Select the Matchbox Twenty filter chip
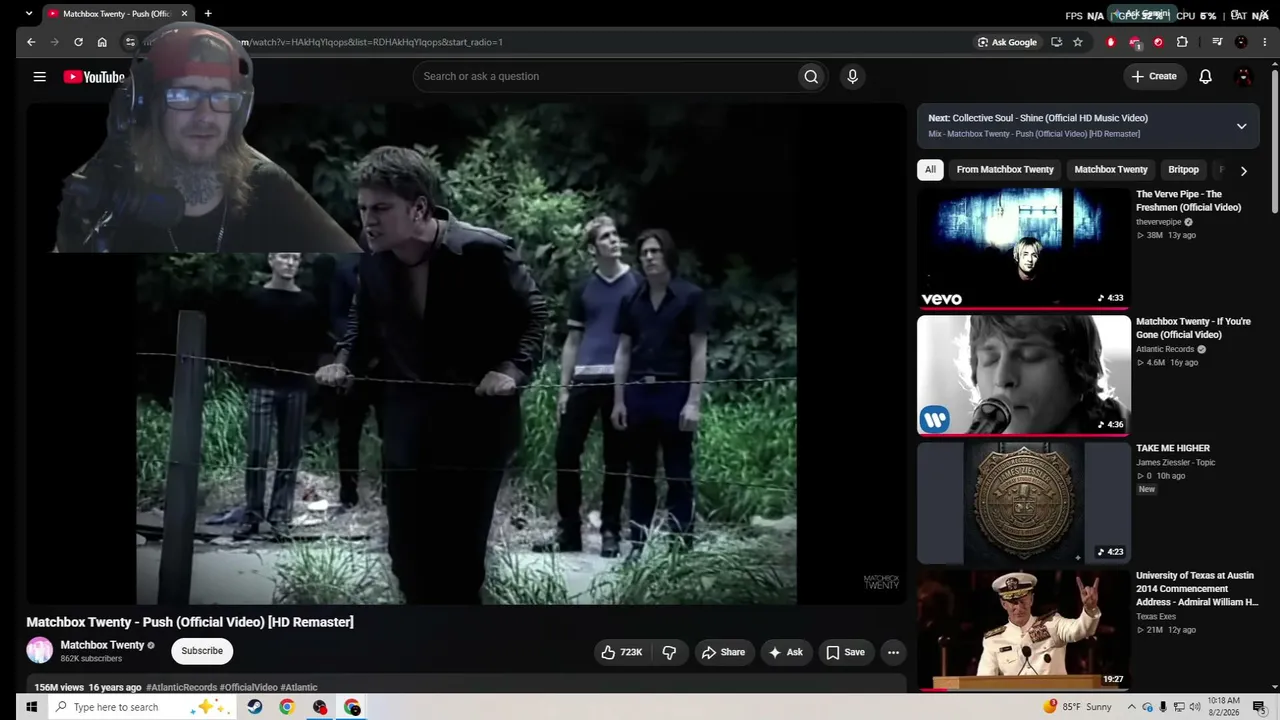Image resolution: width=1280 pixels, height=720 pixels. pos(1111,170)
